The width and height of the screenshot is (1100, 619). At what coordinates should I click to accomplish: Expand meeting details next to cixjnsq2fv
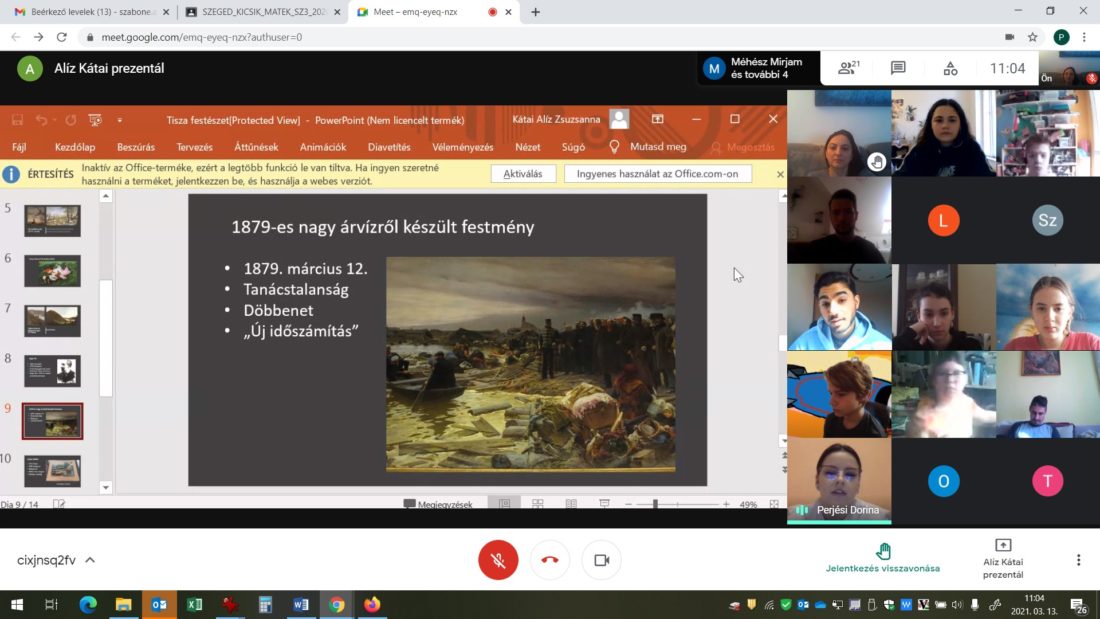tap(90, 560)
